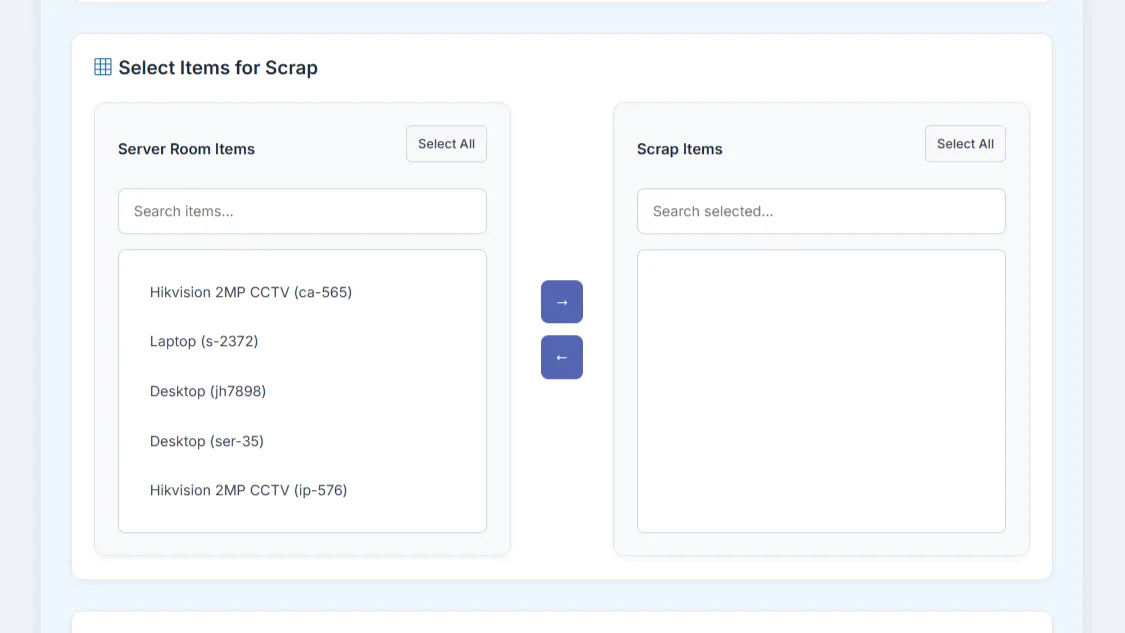Click Select All for Server Room Items

pos(446,144)
